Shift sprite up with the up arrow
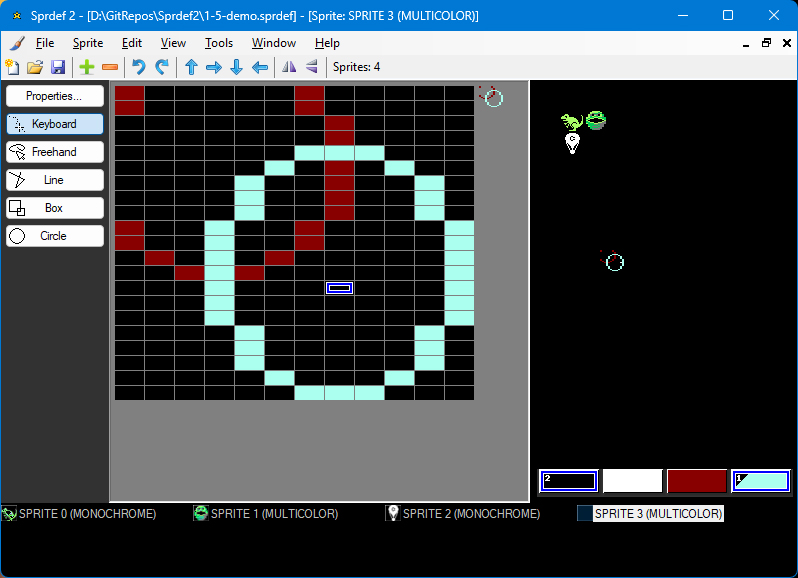Screen dimensions: 798x578 [x=191, y=67]
